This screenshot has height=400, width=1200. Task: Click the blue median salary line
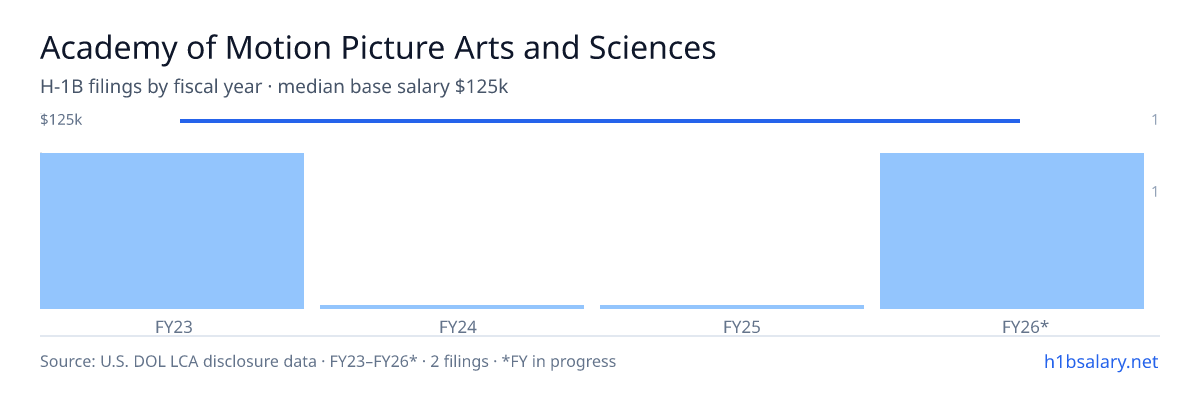pyautogui.click(x=600, y=121)
